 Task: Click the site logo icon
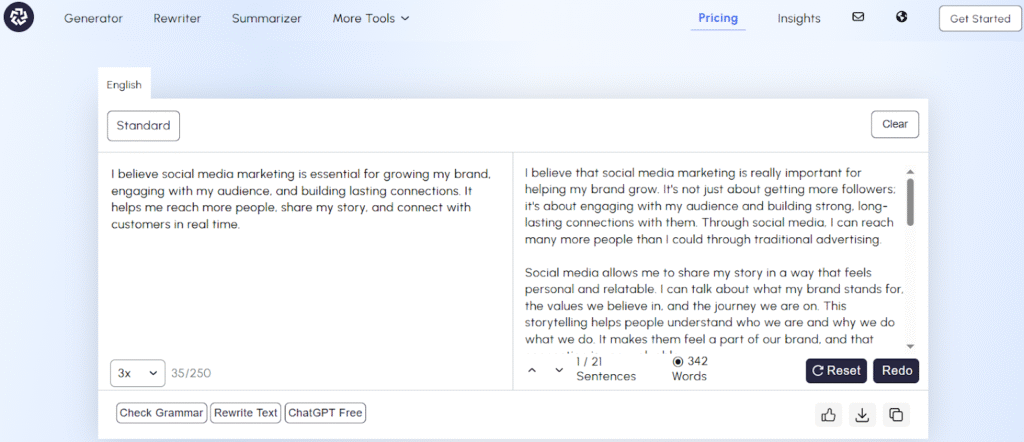pos(18,18)
